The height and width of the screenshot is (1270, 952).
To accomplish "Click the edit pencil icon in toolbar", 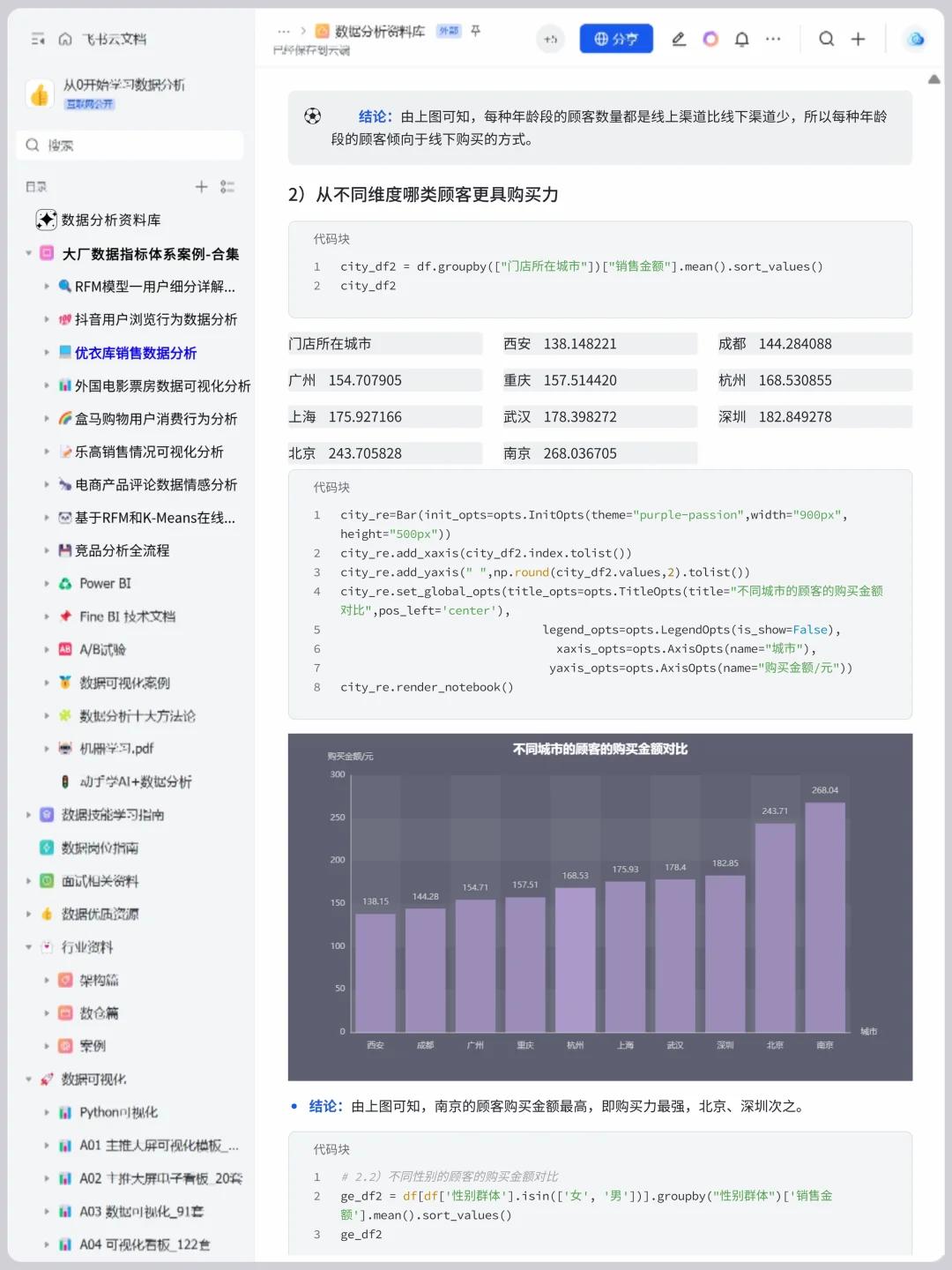I will tap(679, 39).
